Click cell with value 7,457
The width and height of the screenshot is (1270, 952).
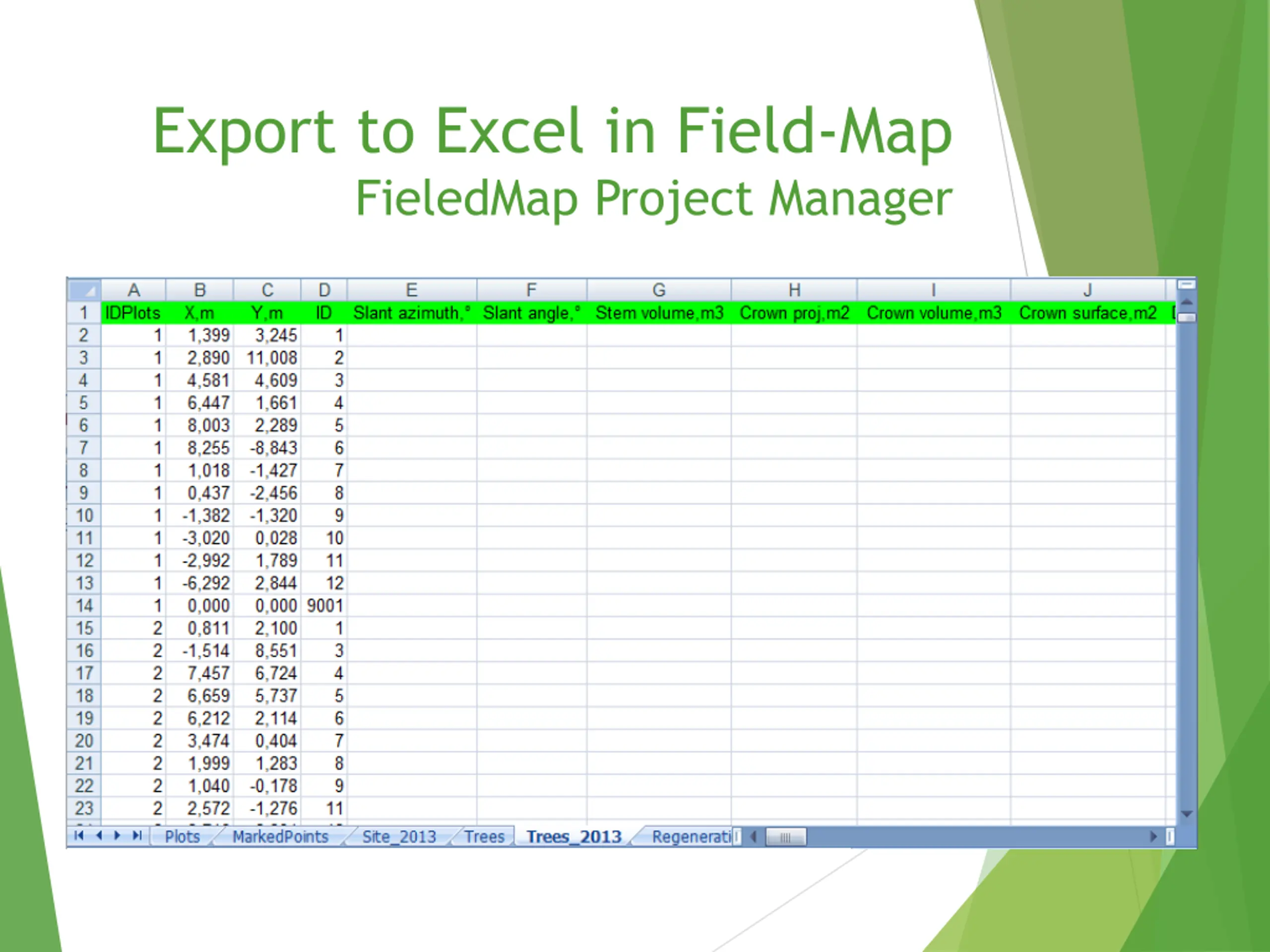tap(200, 673)
